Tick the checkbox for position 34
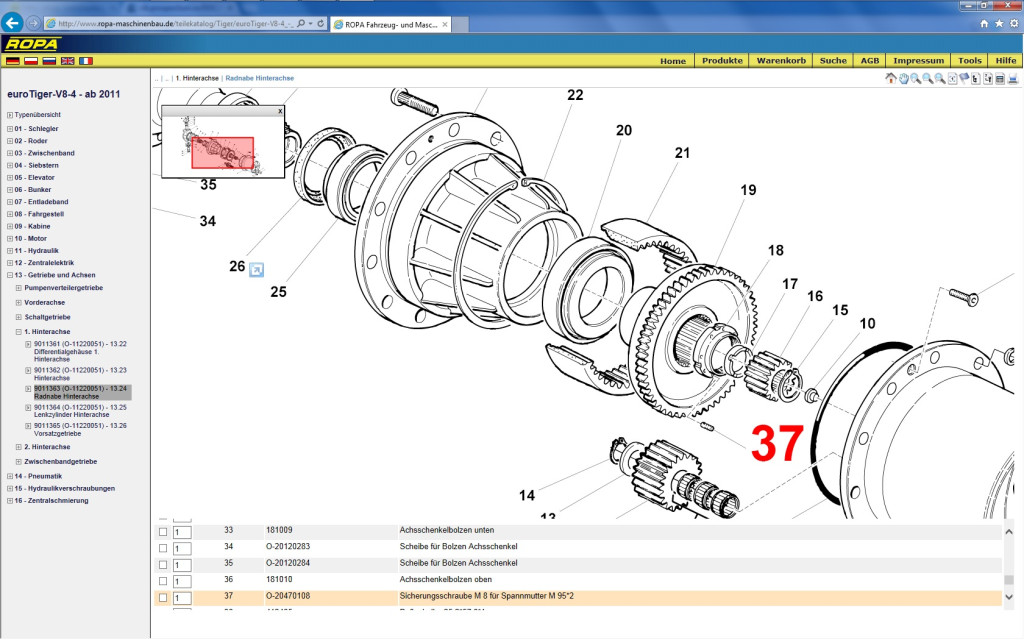The width and height of the screenshot is (1024, 640). (x=163, y=548)
